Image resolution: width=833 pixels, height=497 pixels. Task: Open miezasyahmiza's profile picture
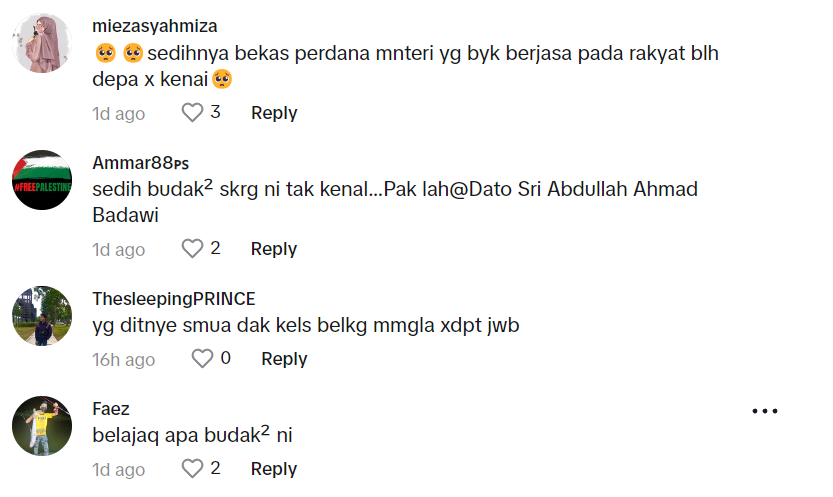click(x=42, y=44)
